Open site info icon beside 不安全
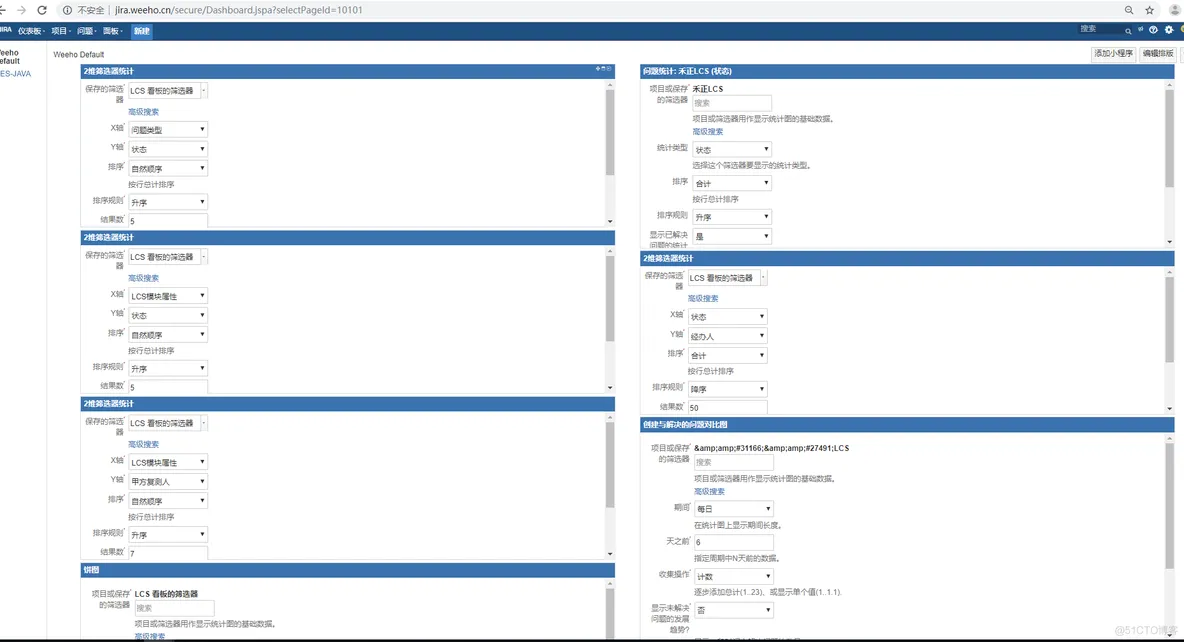The height and width of the screenshot is (642, 1184). [67, 10]
